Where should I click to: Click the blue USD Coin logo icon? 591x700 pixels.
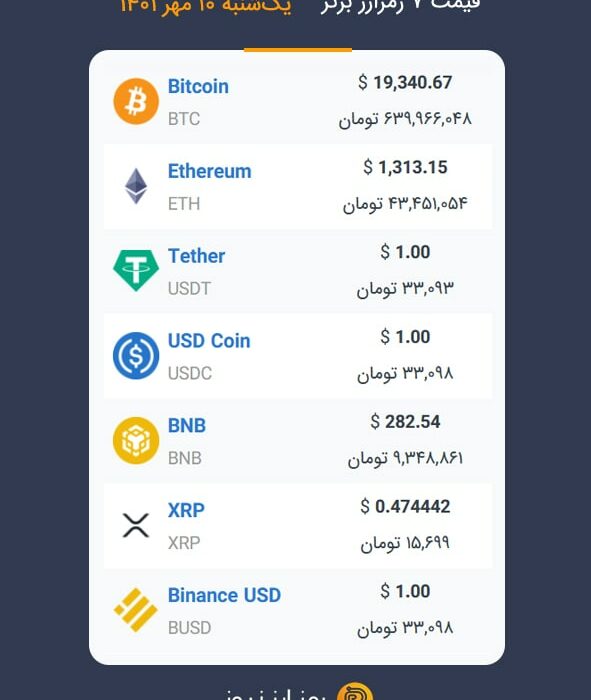point(136,356)
